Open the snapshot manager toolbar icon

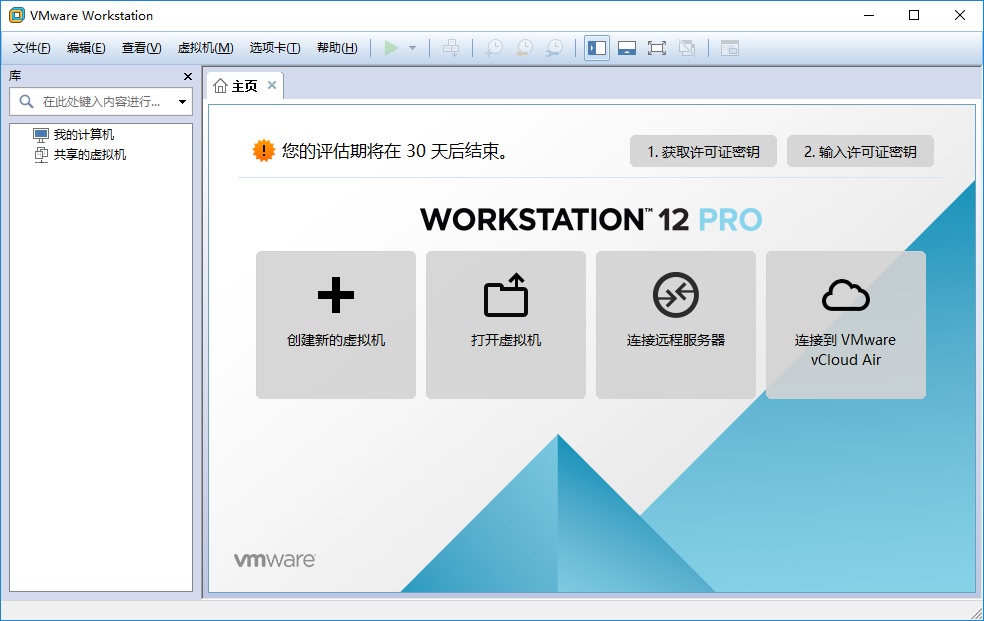tap(554, 48)
